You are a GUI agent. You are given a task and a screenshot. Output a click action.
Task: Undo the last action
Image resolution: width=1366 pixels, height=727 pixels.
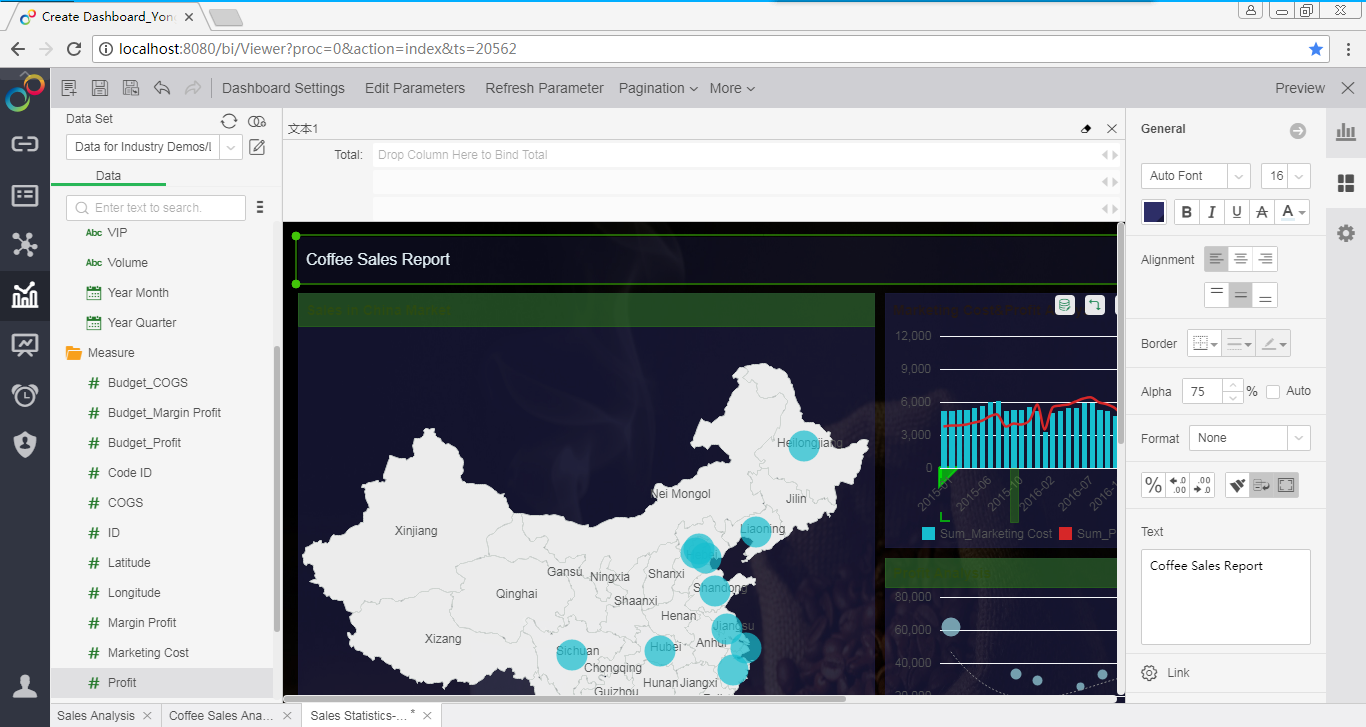[162, 88]
